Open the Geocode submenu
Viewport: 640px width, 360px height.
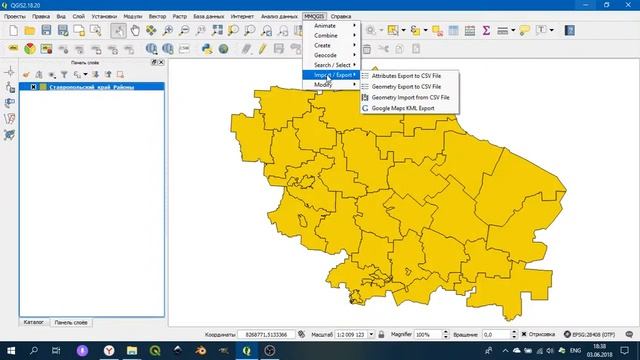[x=331, y=55]
